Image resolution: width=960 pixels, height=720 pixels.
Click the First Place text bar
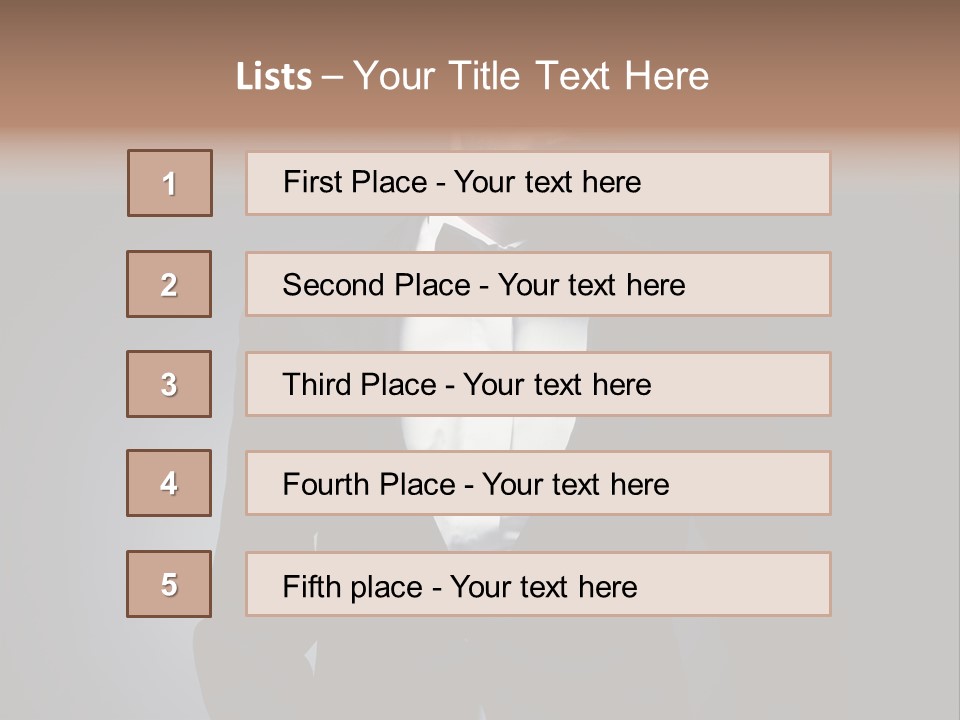click(x=538, y=183)
